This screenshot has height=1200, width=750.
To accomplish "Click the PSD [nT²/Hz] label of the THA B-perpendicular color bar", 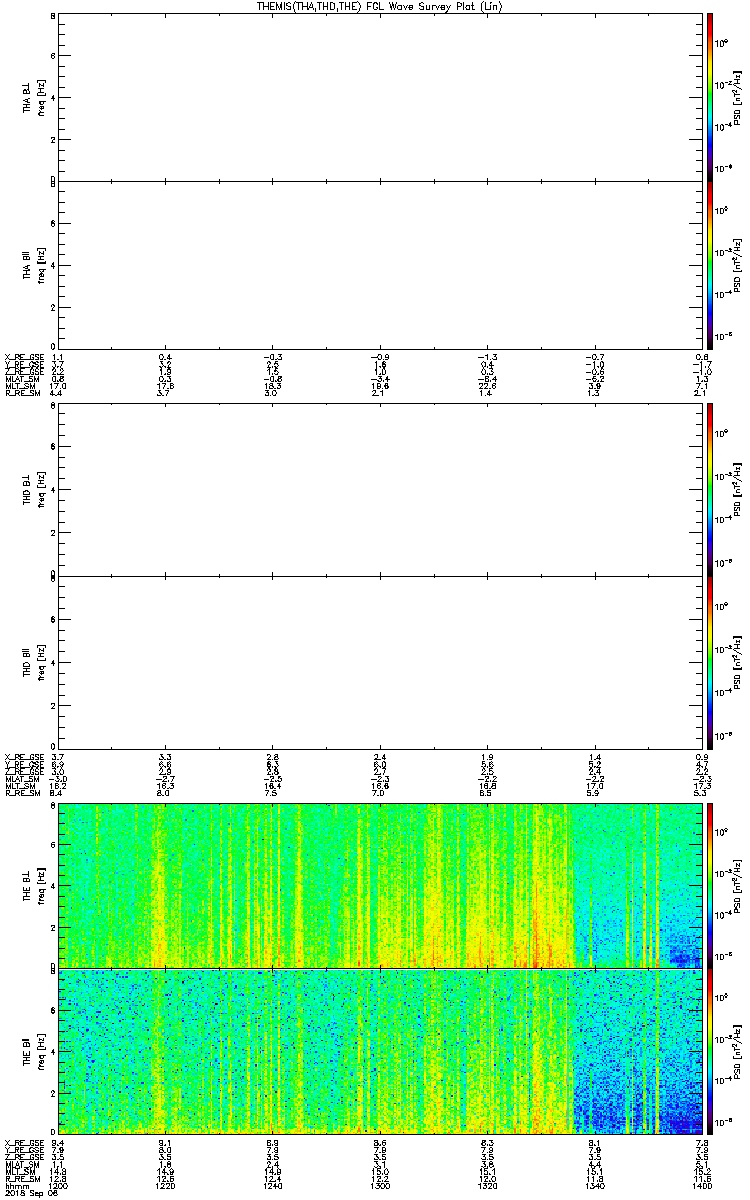I will 737,97.
